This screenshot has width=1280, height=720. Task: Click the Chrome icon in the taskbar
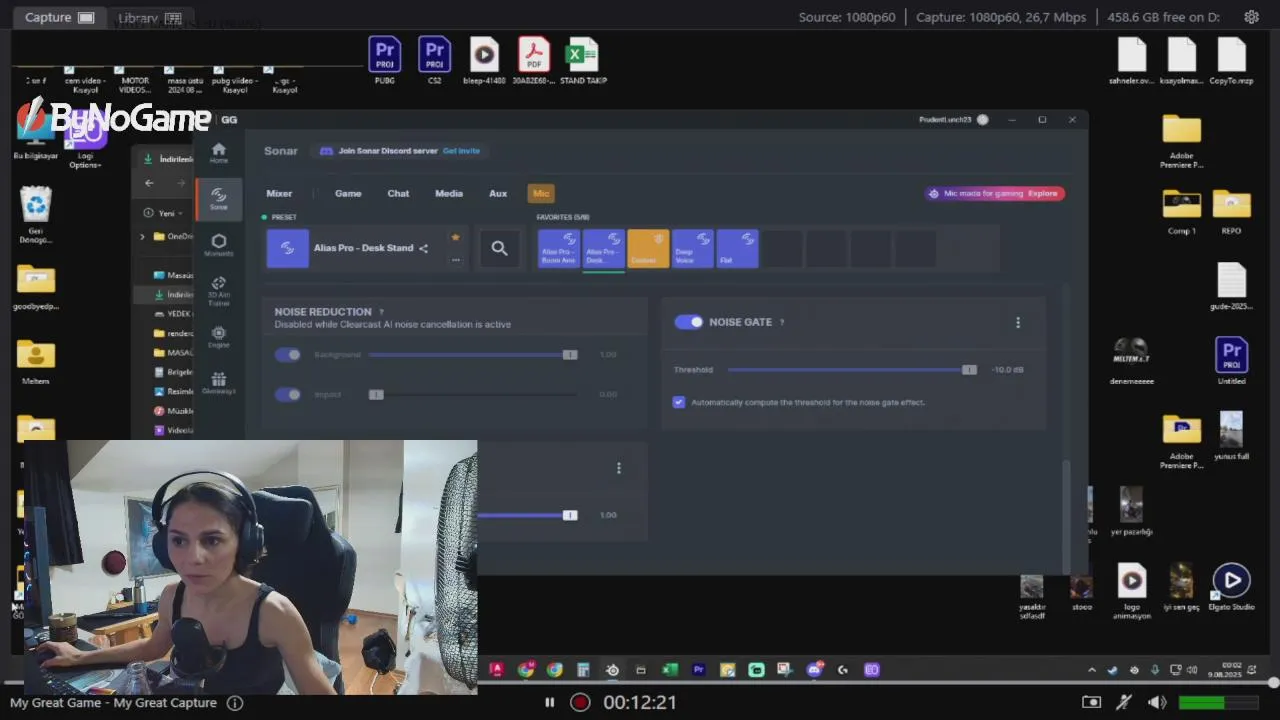(x=554, y=670)
